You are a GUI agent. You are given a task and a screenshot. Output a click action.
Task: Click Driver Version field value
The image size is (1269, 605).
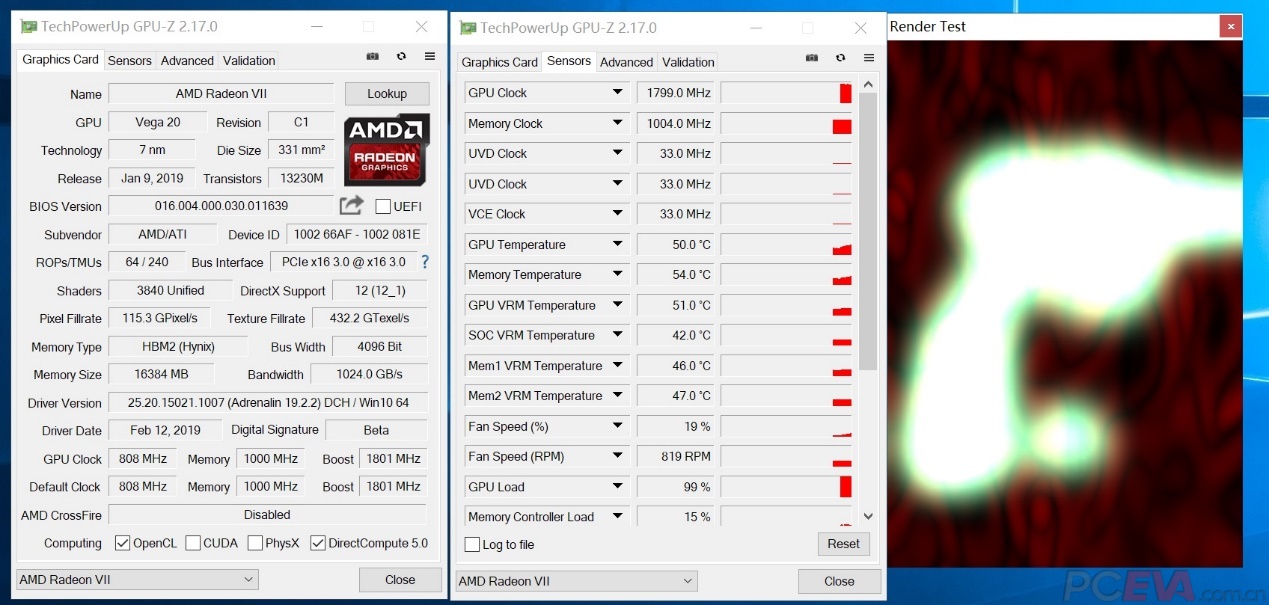268,403
